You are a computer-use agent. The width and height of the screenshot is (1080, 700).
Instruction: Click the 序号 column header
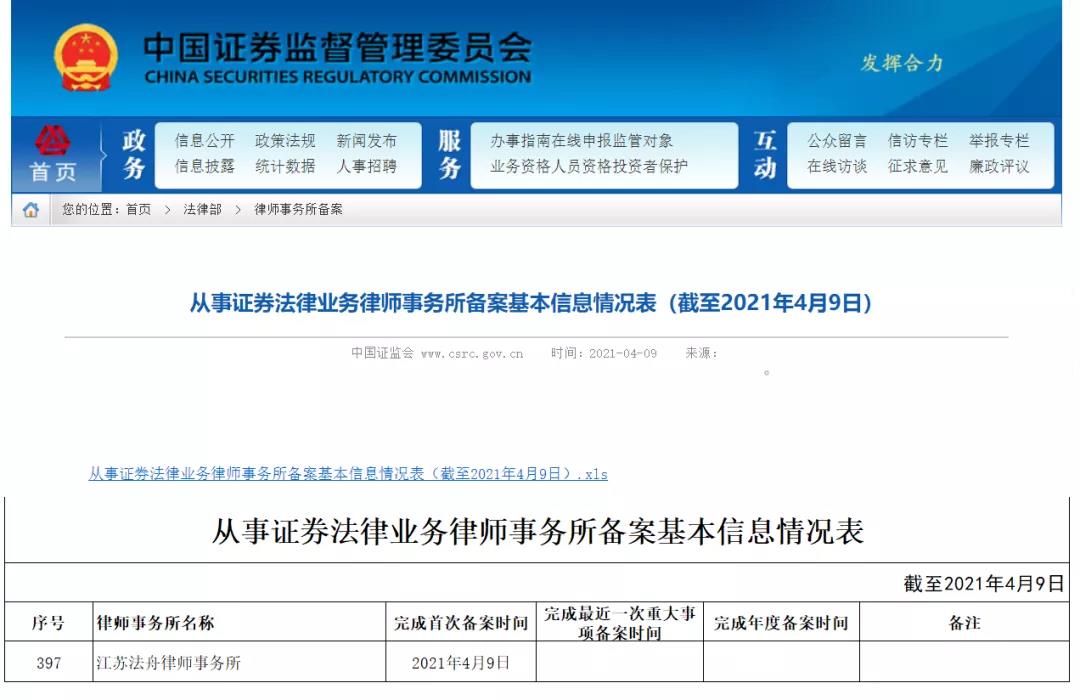pyautogui.click(x=48, y=623)
